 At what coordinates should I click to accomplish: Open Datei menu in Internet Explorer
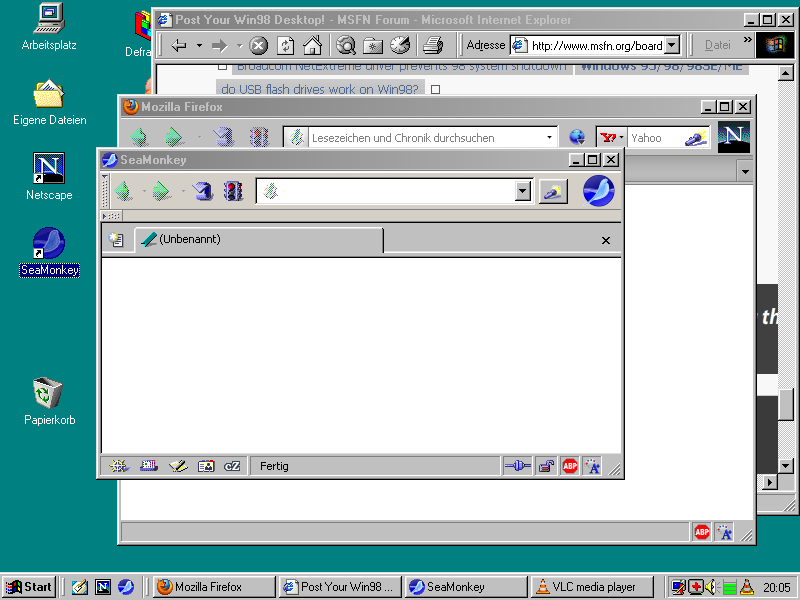[717, 45]
